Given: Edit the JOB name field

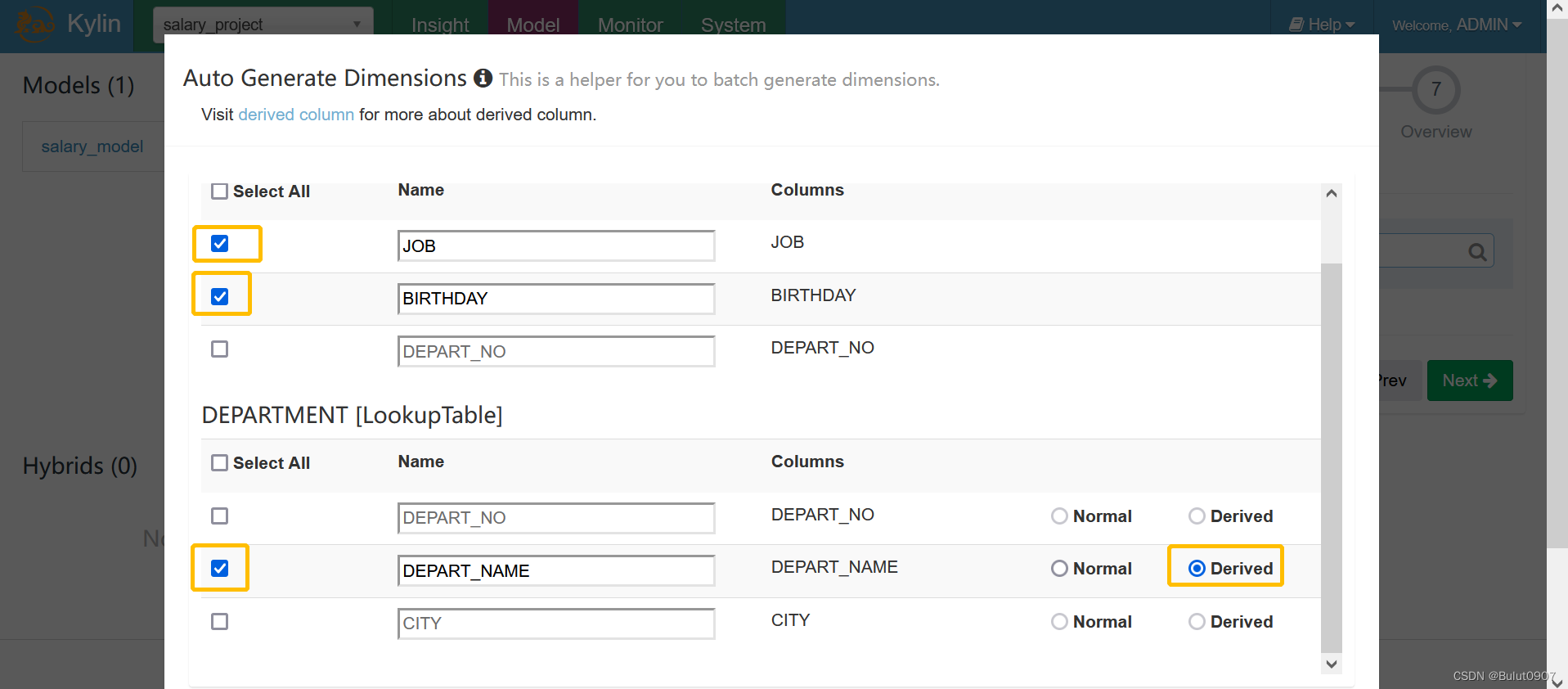Looking at the screenshot, I should 556,245.
